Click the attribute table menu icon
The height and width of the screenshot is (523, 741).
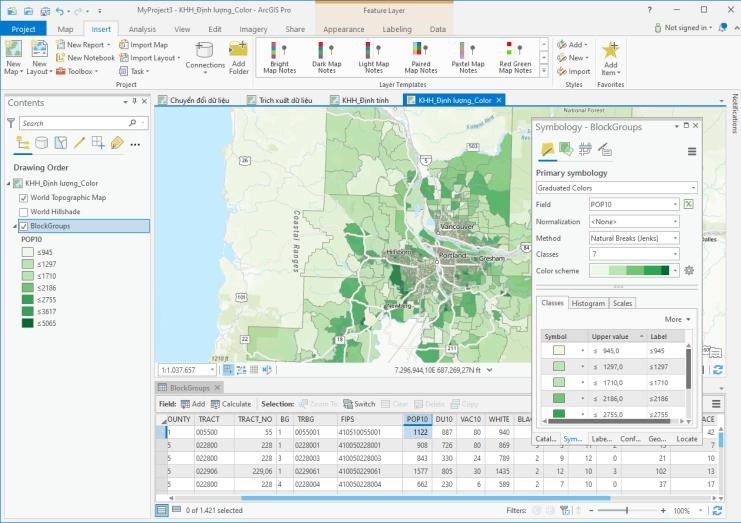716,404
